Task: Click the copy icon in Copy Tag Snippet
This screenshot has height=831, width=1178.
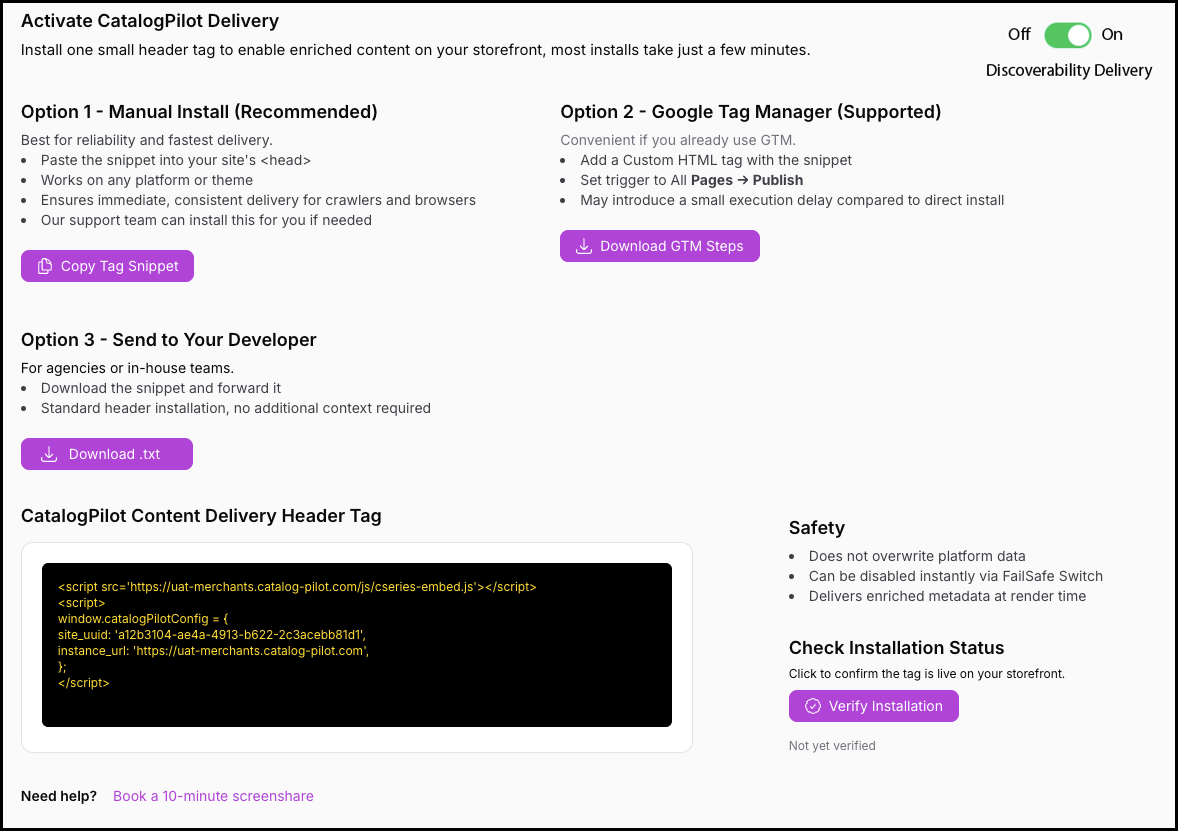Action: click(44, 266)
